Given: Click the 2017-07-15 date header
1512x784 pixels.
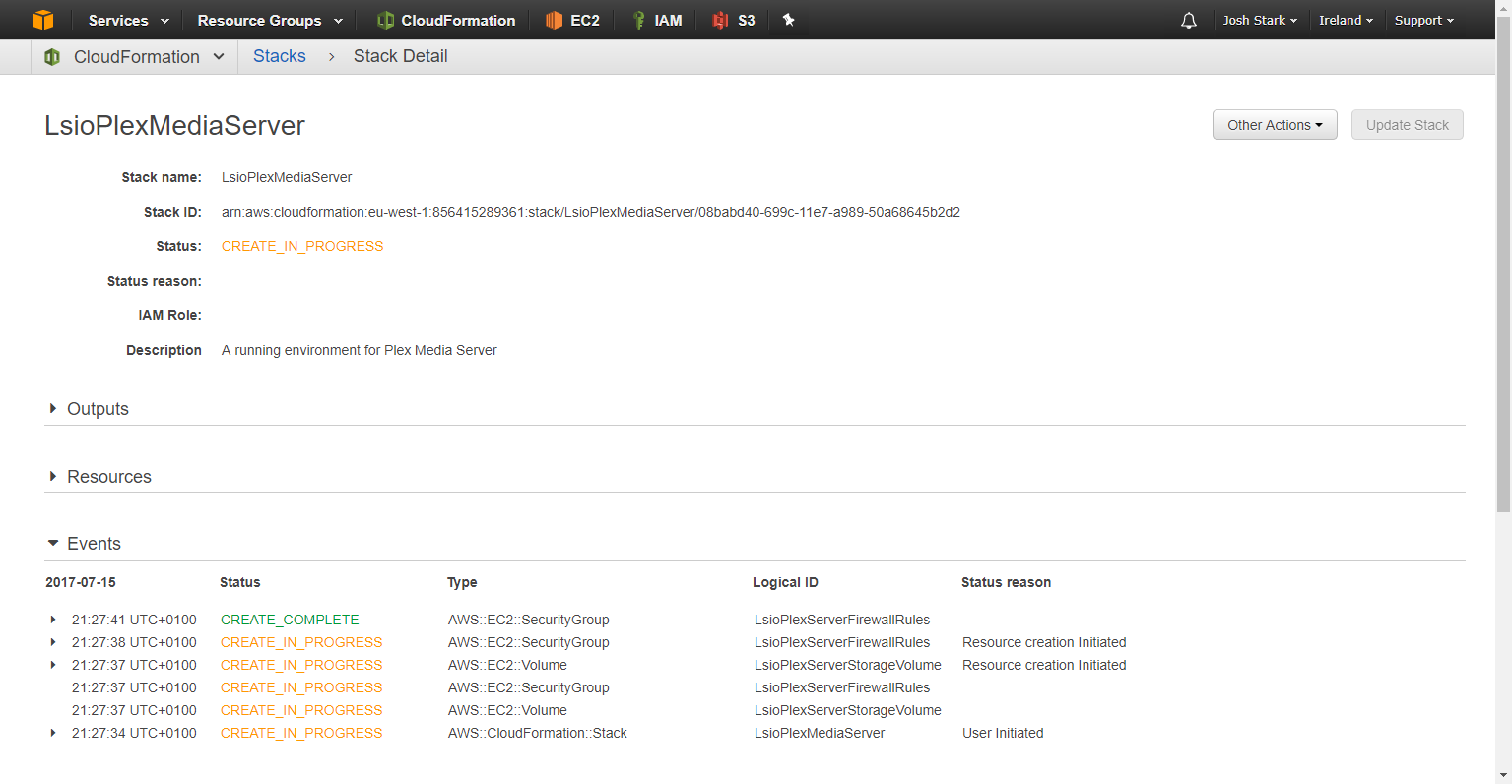Looking at the screenshot, I should pyautogui.click(x=81, y=582).
